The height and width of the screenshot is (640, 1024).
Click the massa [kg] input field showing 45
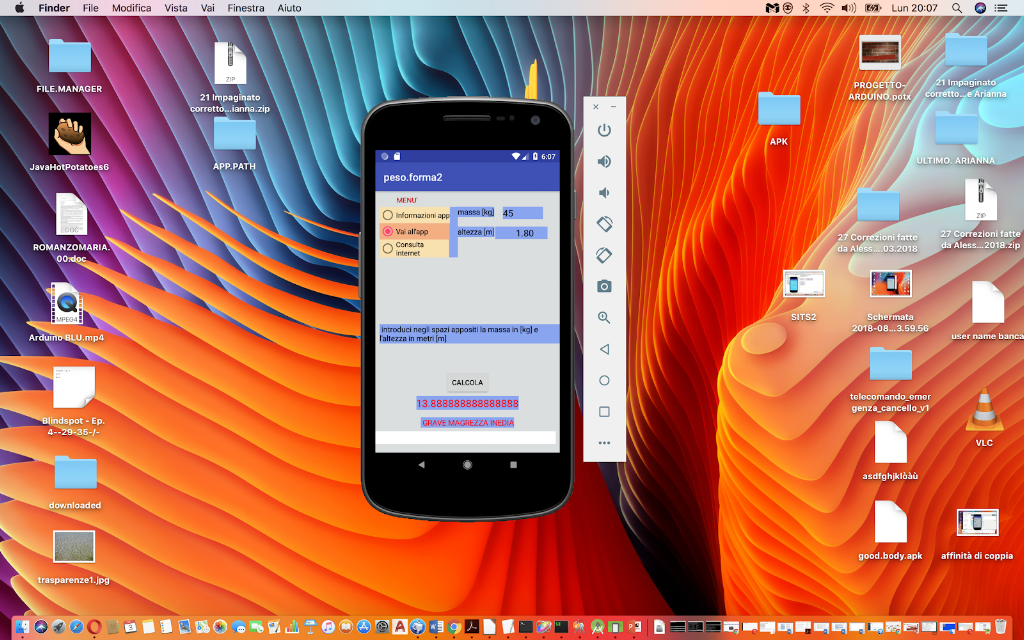click(x=522, y=213)
